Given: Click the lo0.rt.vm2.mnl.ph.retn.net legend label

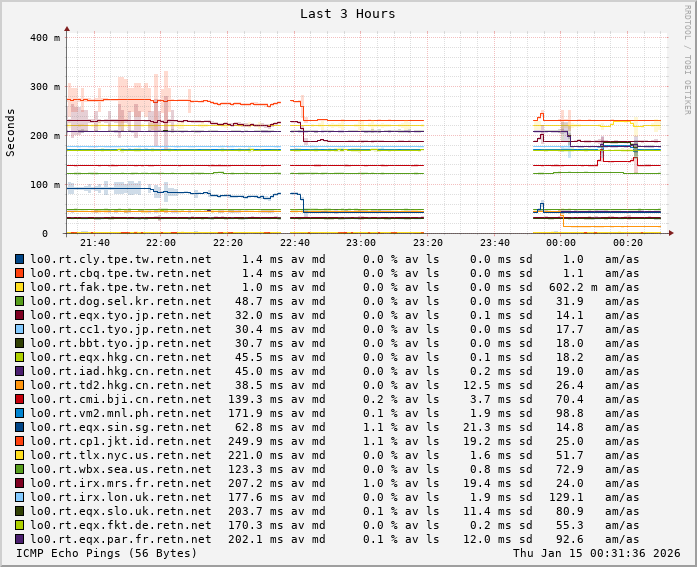Looking at the screenshot, I should coord(120,413).
